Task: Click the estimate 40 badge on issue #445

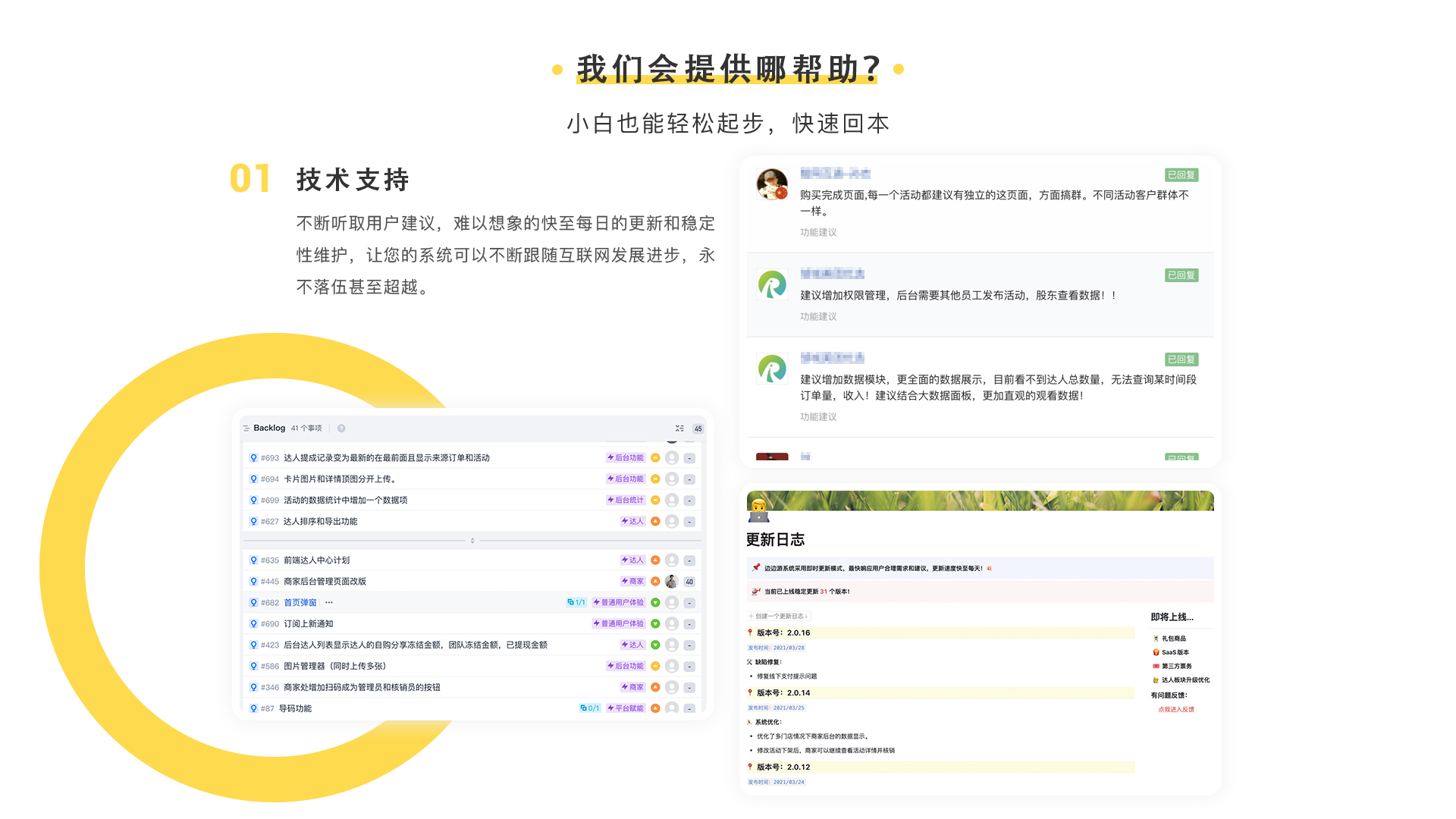Action: click(x=689, y=582)
